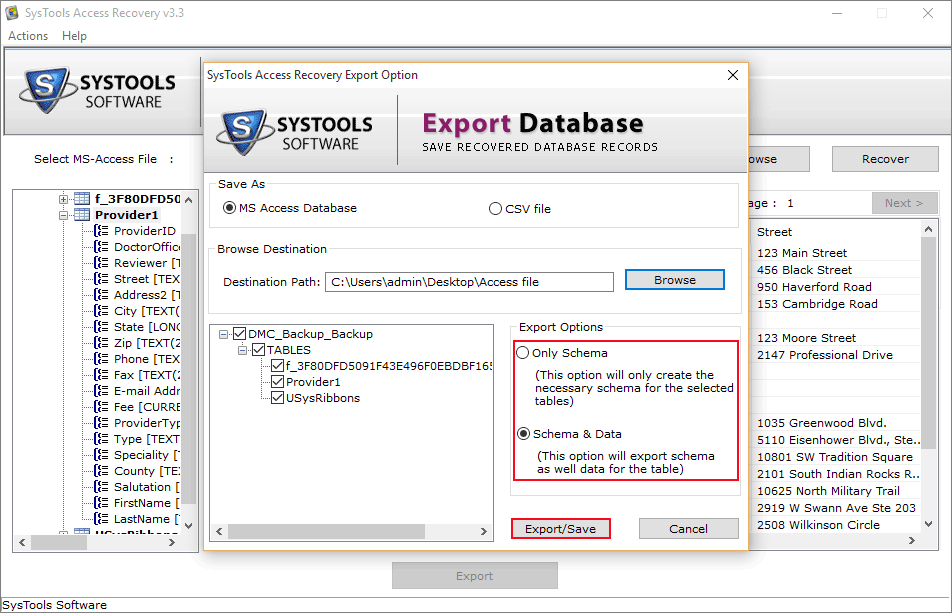
Task: Click the Speciality field icon
Action: 101,455
